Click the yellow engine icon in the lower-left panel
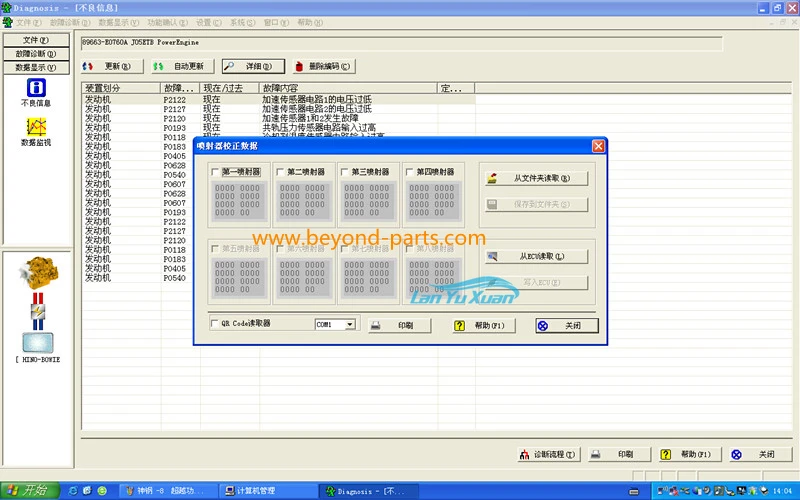Image resolution: width=800 pixels, height=500 pixels. [39, 272]
